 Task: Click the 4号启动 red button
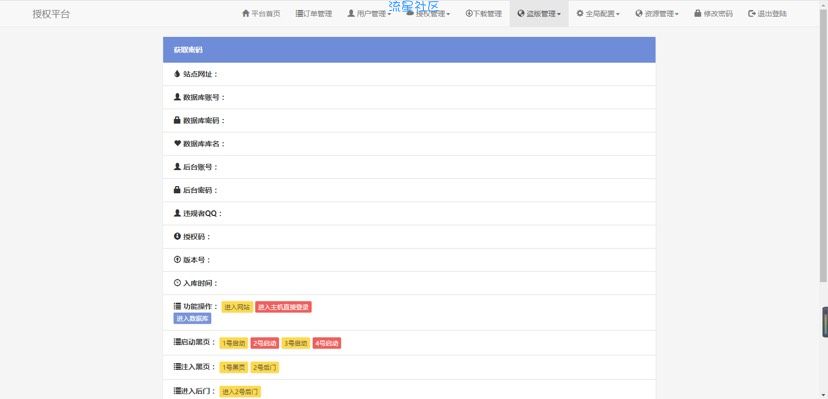[327, 343]
